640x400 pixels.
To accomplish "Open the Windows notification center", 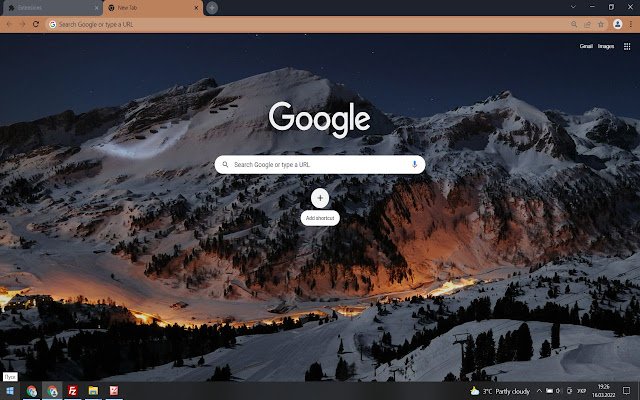I will [627, 391].
